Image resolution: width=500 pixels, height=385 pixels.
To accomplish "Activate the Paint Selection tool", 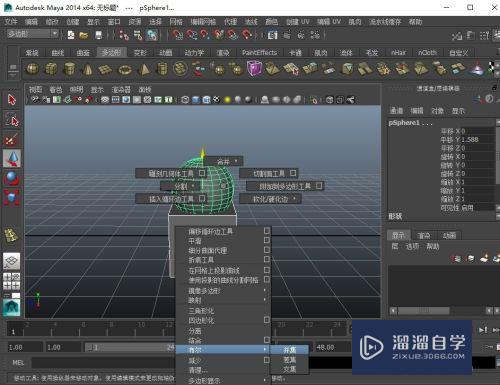I will tap(12, 139).
